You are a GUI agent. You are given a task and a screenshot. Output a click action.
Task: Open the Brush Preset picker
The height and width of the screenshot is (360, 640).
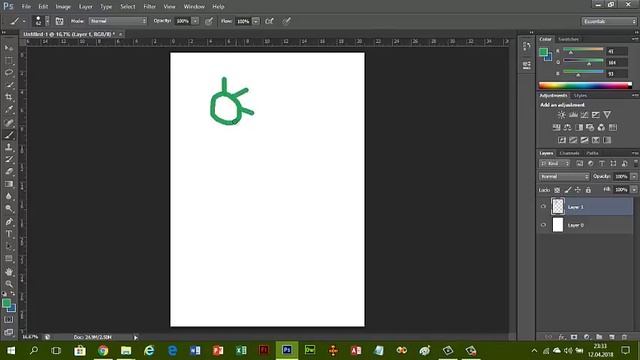point(41,21)
